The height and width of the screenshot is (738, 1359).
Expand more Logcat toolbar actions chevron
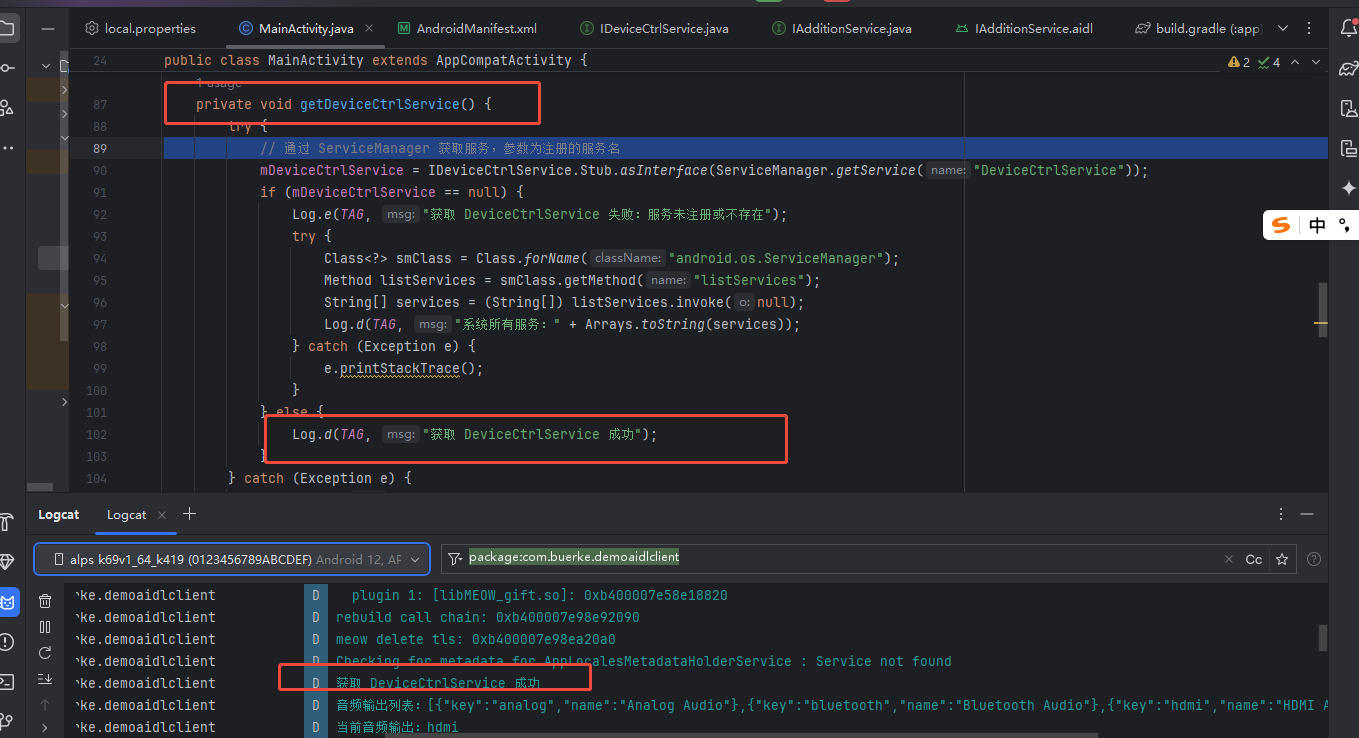pos(45,729)
